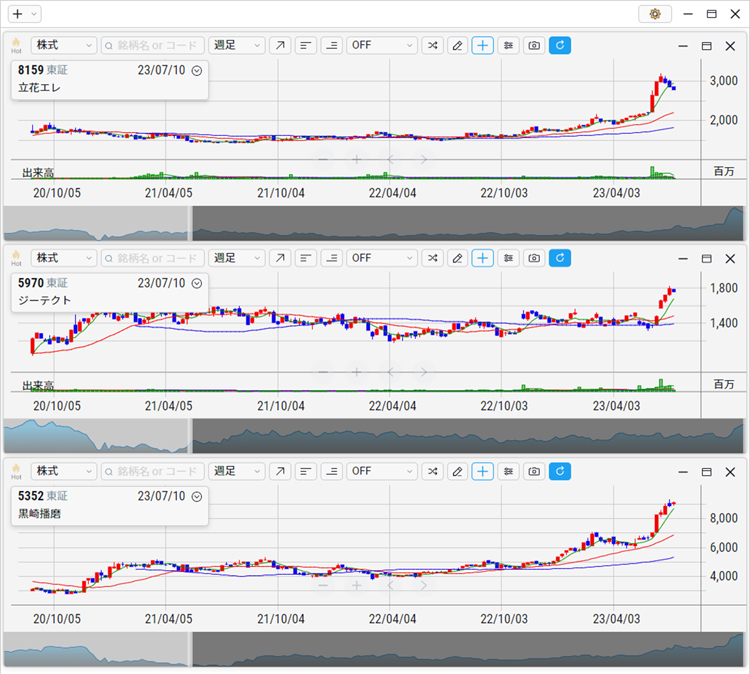The height and width of the screenshot is (674, 750).
Task: Click the shuffle compare icon in middle chart
Action: tap(432, 258)
